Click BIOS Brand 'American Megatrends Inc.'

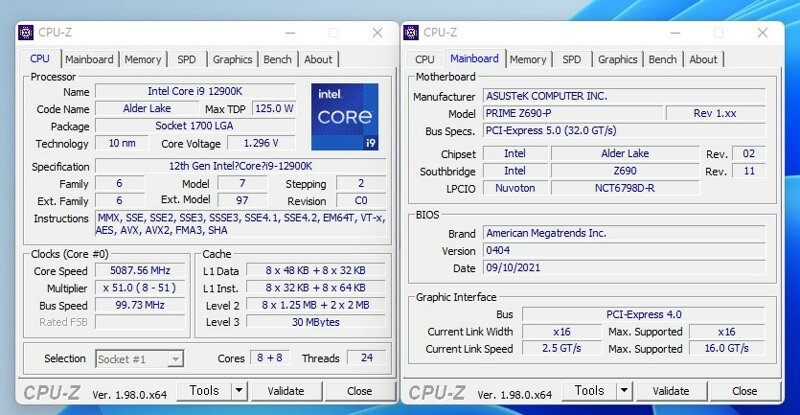click(624, 233)
